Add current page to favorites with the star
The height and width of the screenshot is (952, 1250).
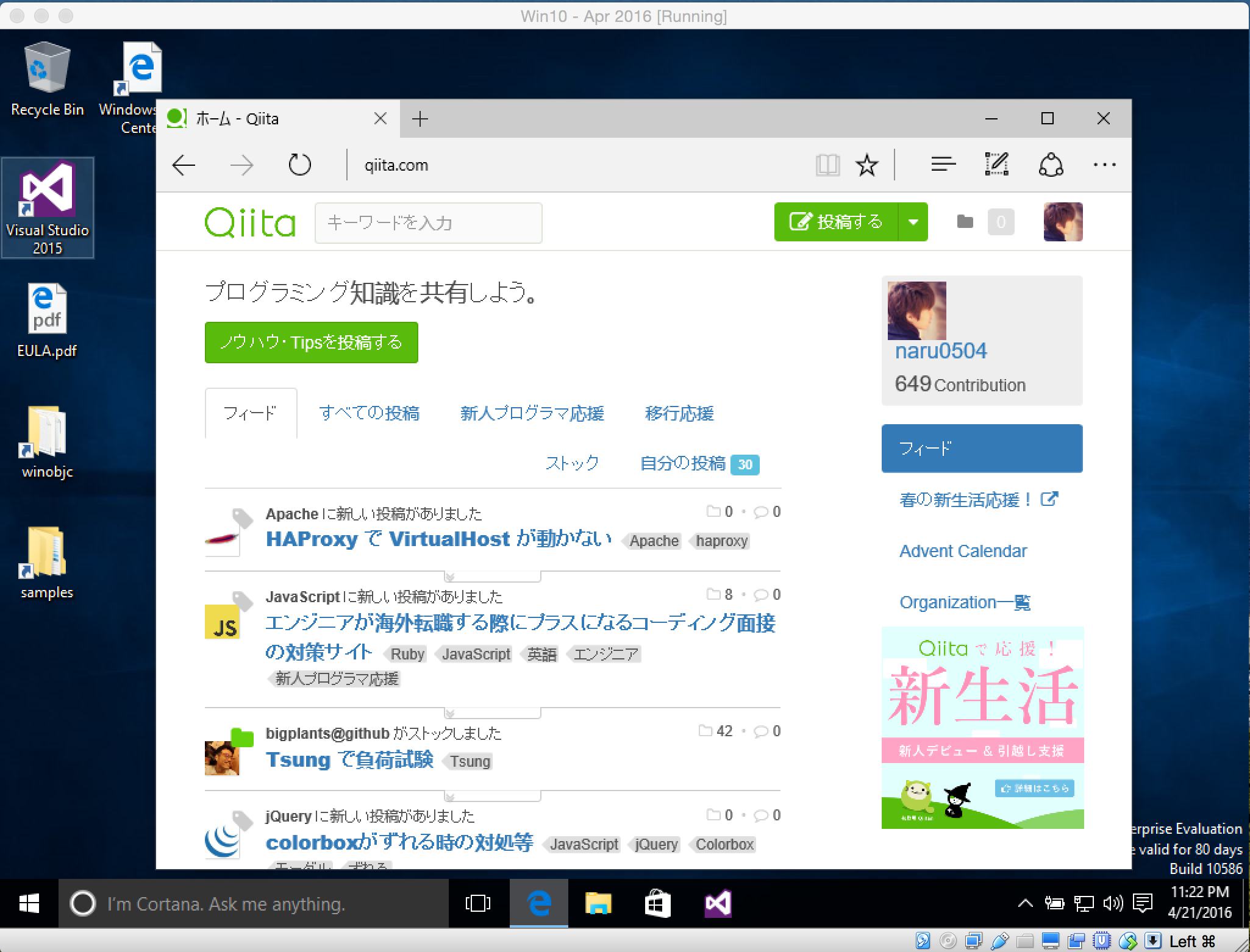pos(867,165)
